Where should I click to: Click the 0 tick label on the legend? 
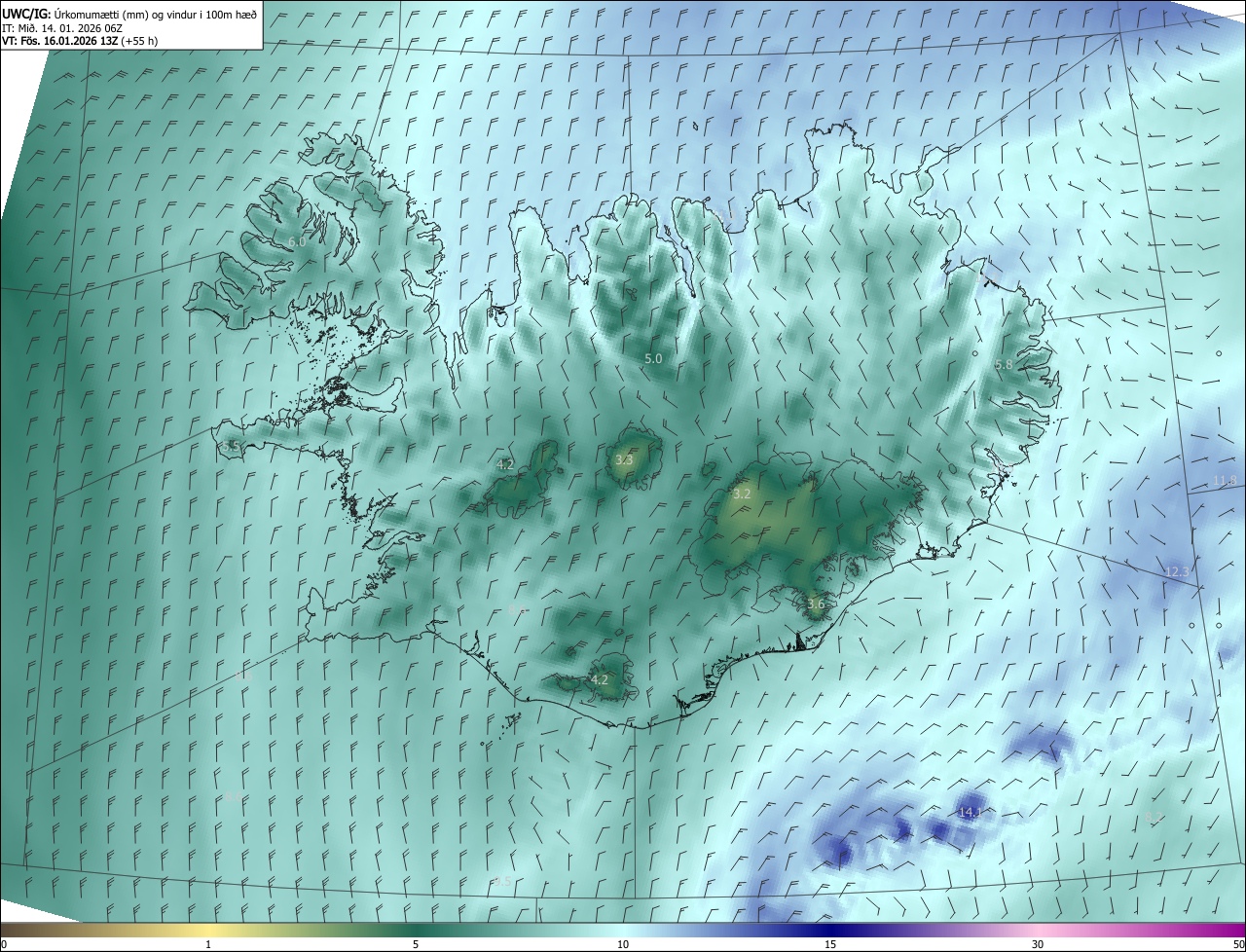pos(4,945)
